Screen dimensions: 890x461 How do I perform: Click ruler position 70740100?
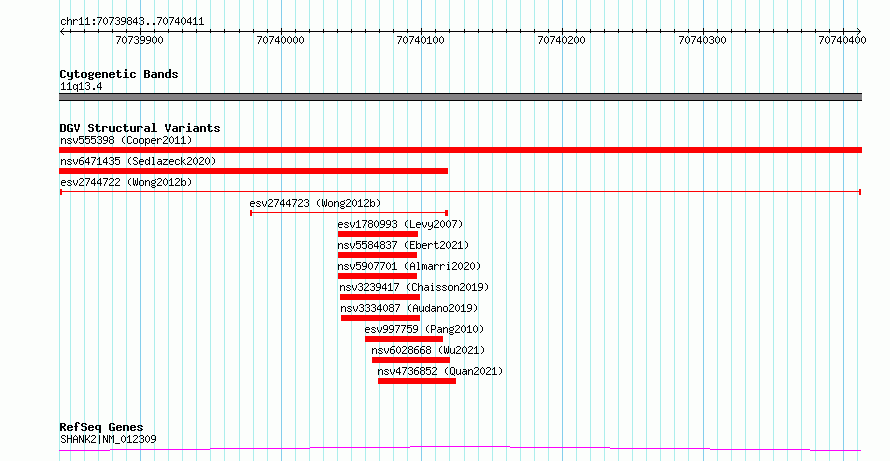click(421, 40)
